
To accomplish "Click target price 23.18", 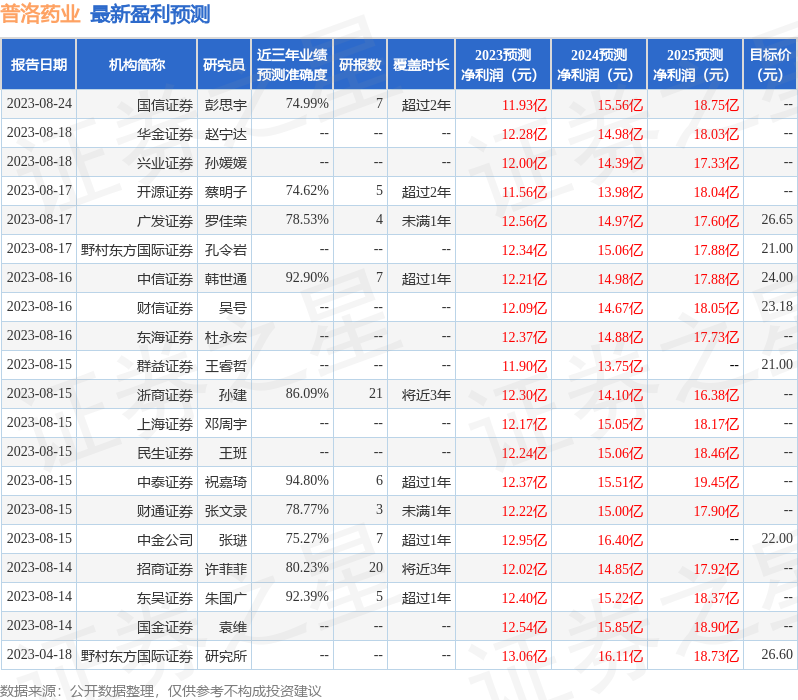I will pos(777,306).
